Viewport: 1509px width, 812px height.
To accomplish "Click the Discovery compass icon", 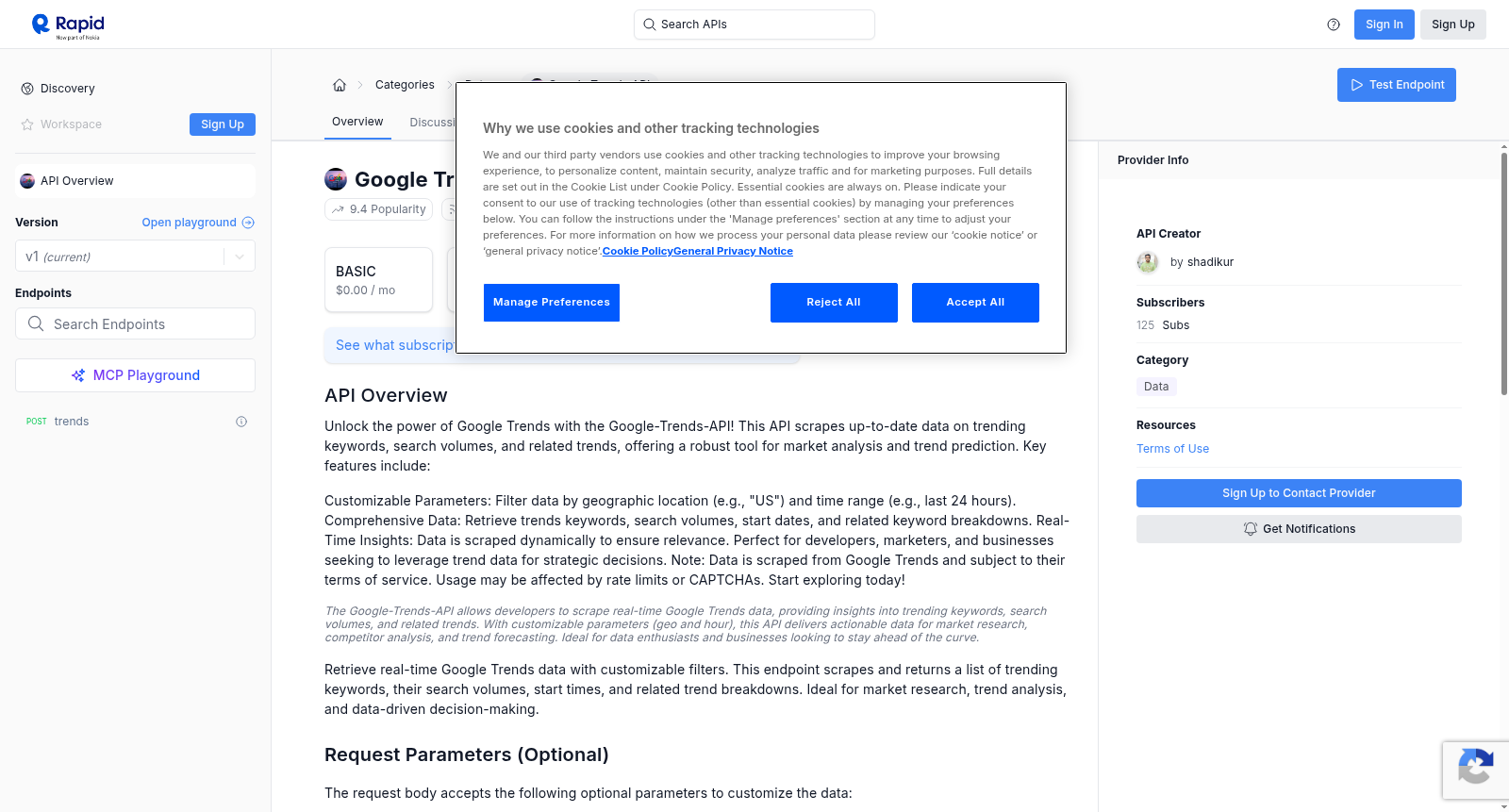I will pyautogui.click(x=27, y=89).
